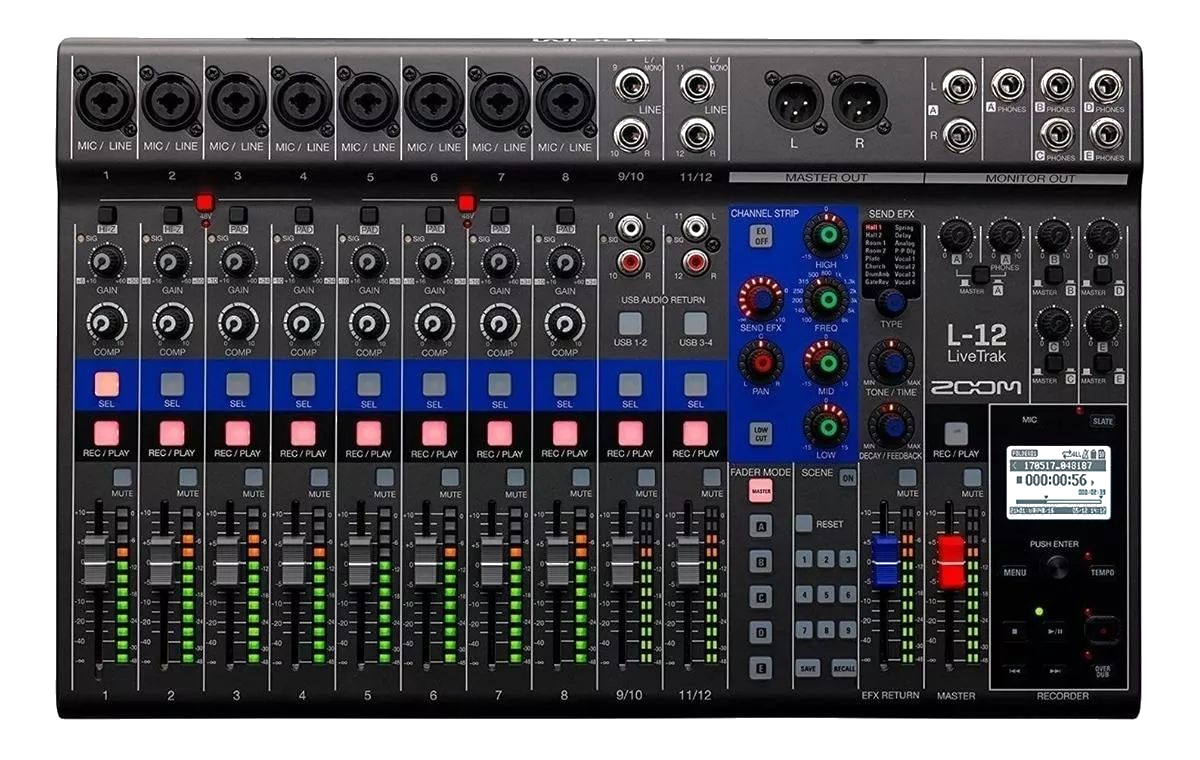Turn the channel 8 GAIN knob
Image resolution: width=1200 pixels, height=760 pixels.
(565, 262)
